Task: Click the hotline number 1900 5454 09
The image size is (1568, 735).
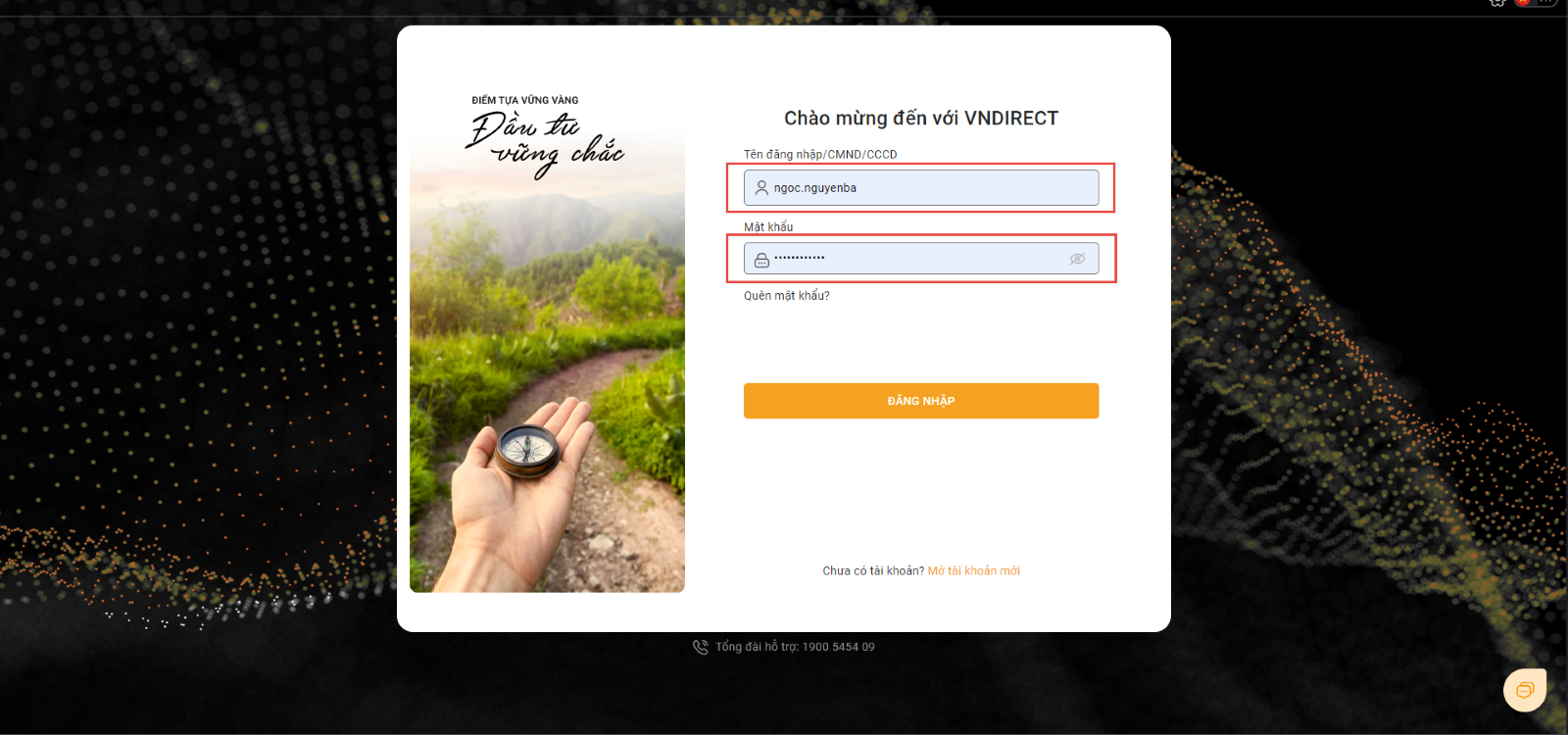Action: [x=839, y=647]
